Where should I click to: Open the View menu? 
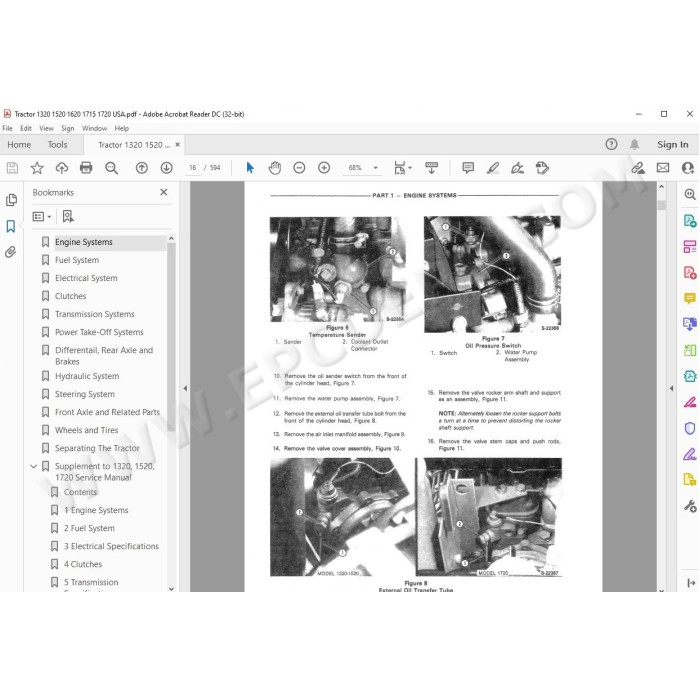(x=46, y=128)
